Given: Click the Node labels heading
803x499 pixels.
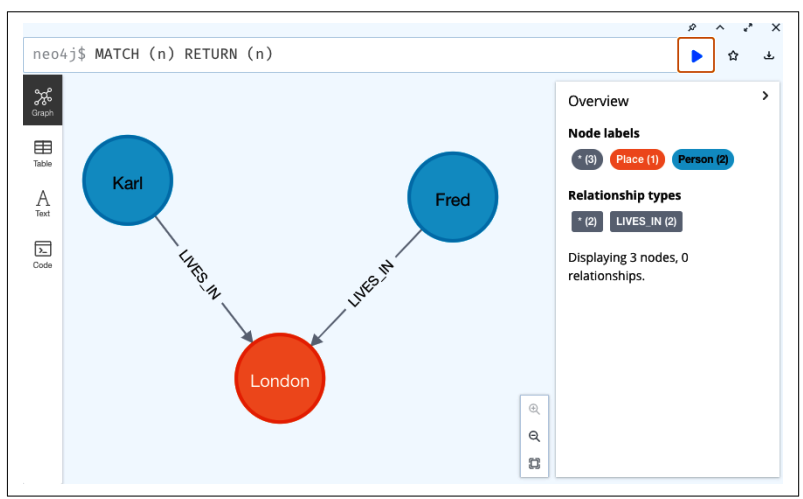Looking at the screenshot, I should point(604,133).
